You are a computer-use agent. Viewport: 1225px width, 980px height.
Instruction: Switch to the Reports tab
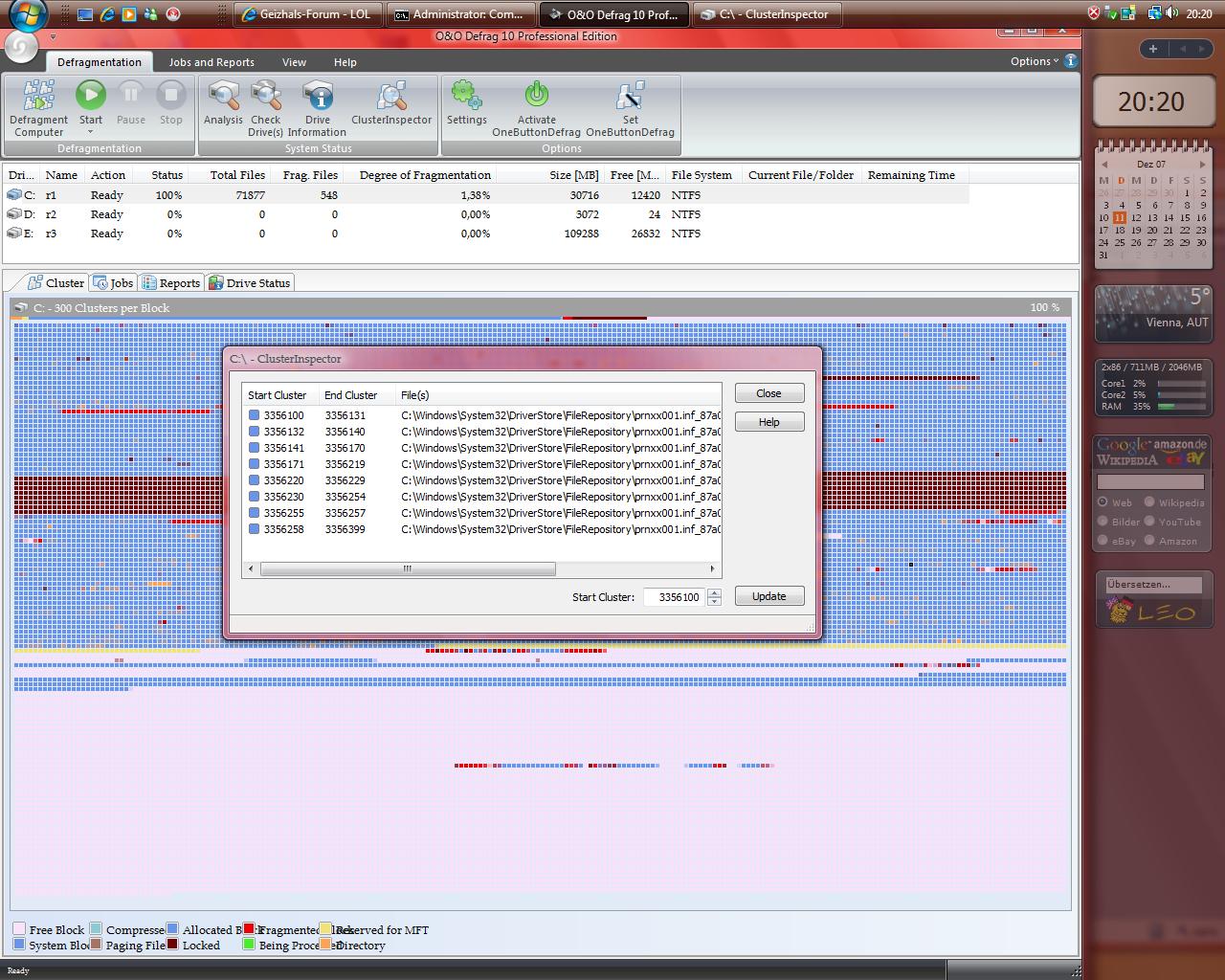(171, 282)
